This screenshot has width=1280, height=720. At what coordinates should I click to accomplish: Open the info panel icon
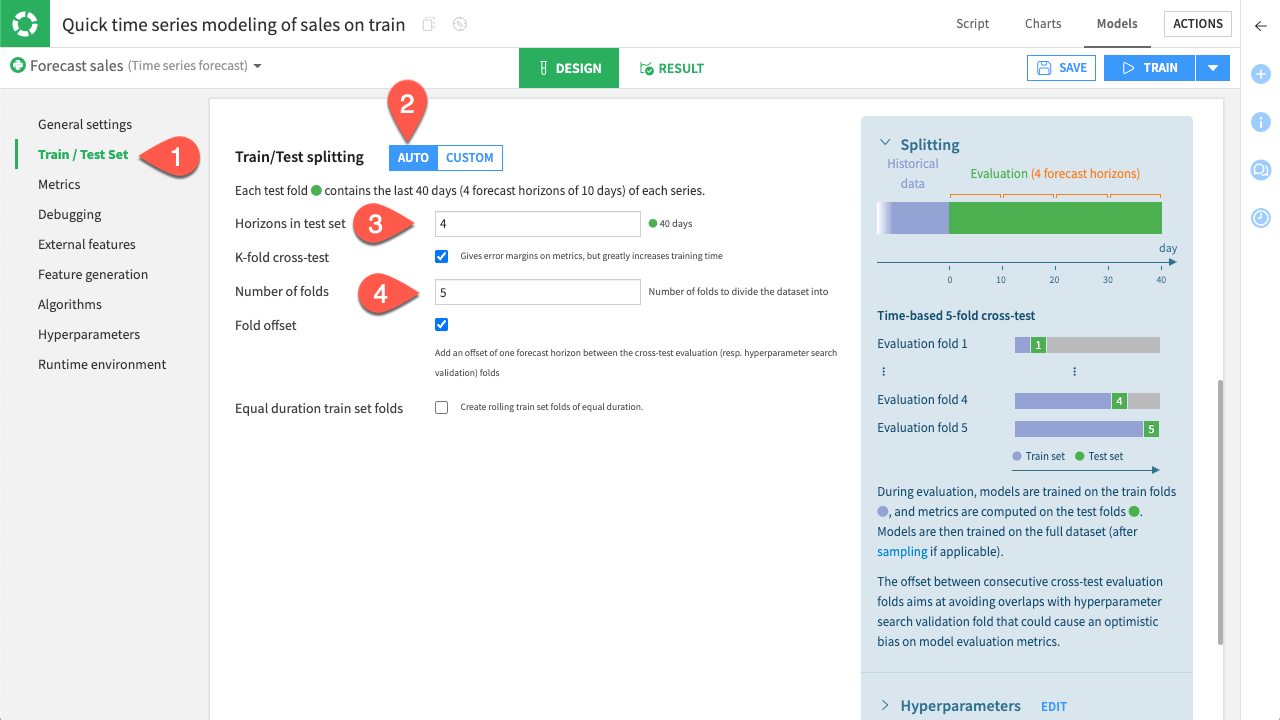(x=1260, y=122)
